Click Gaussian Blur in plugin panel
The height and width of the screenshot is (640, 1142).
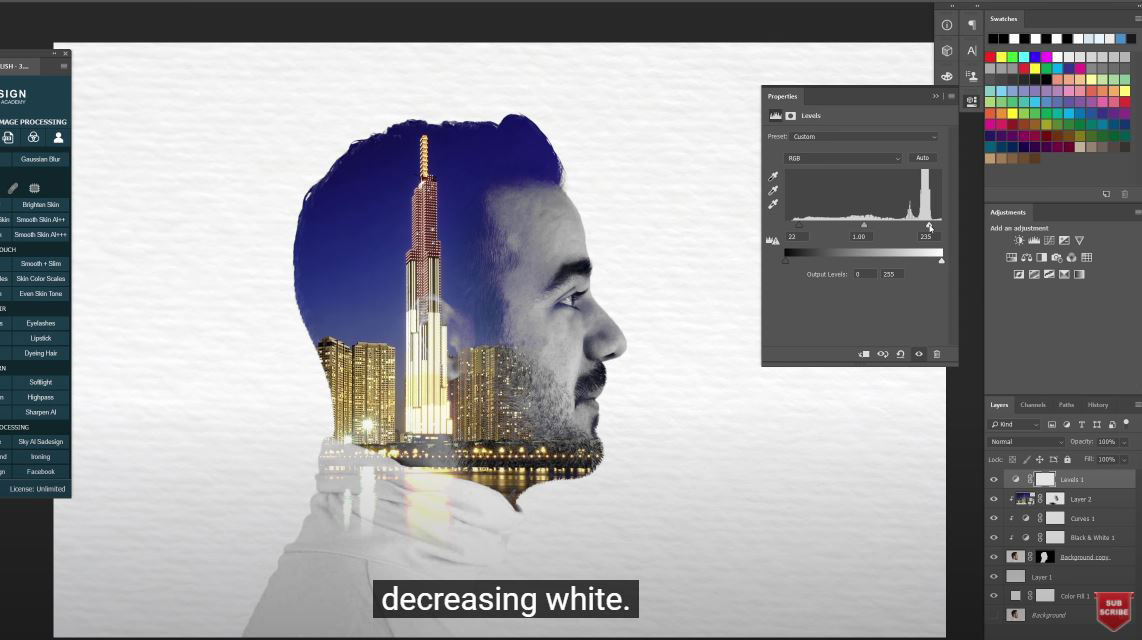coord(40,159)
